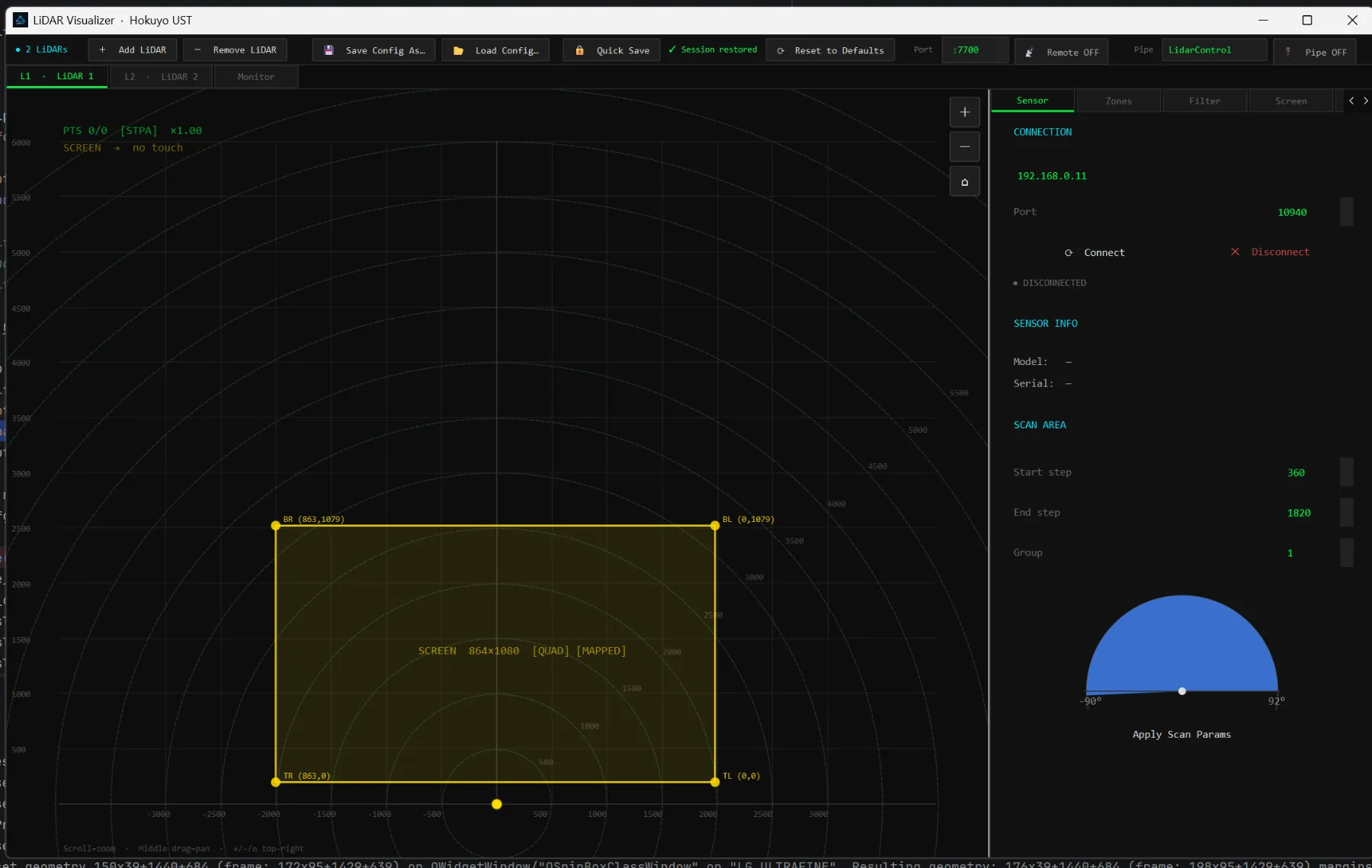Toggle the Pipe OFF button

(1315, 52)
